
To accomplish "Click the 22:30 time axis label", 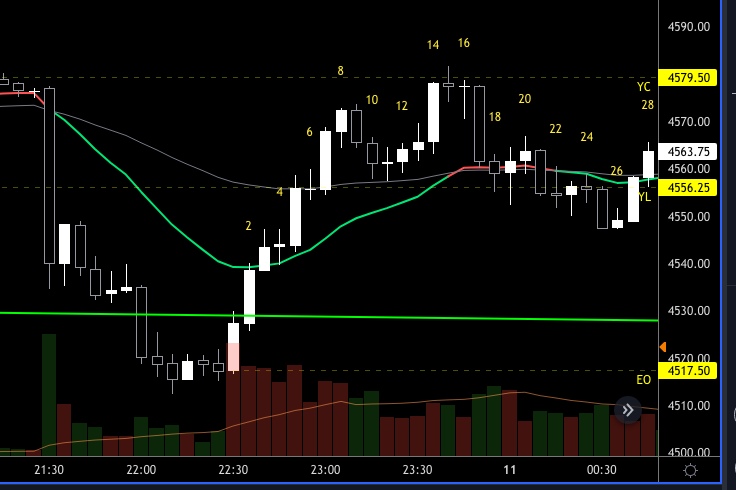I will click(233, 470).
